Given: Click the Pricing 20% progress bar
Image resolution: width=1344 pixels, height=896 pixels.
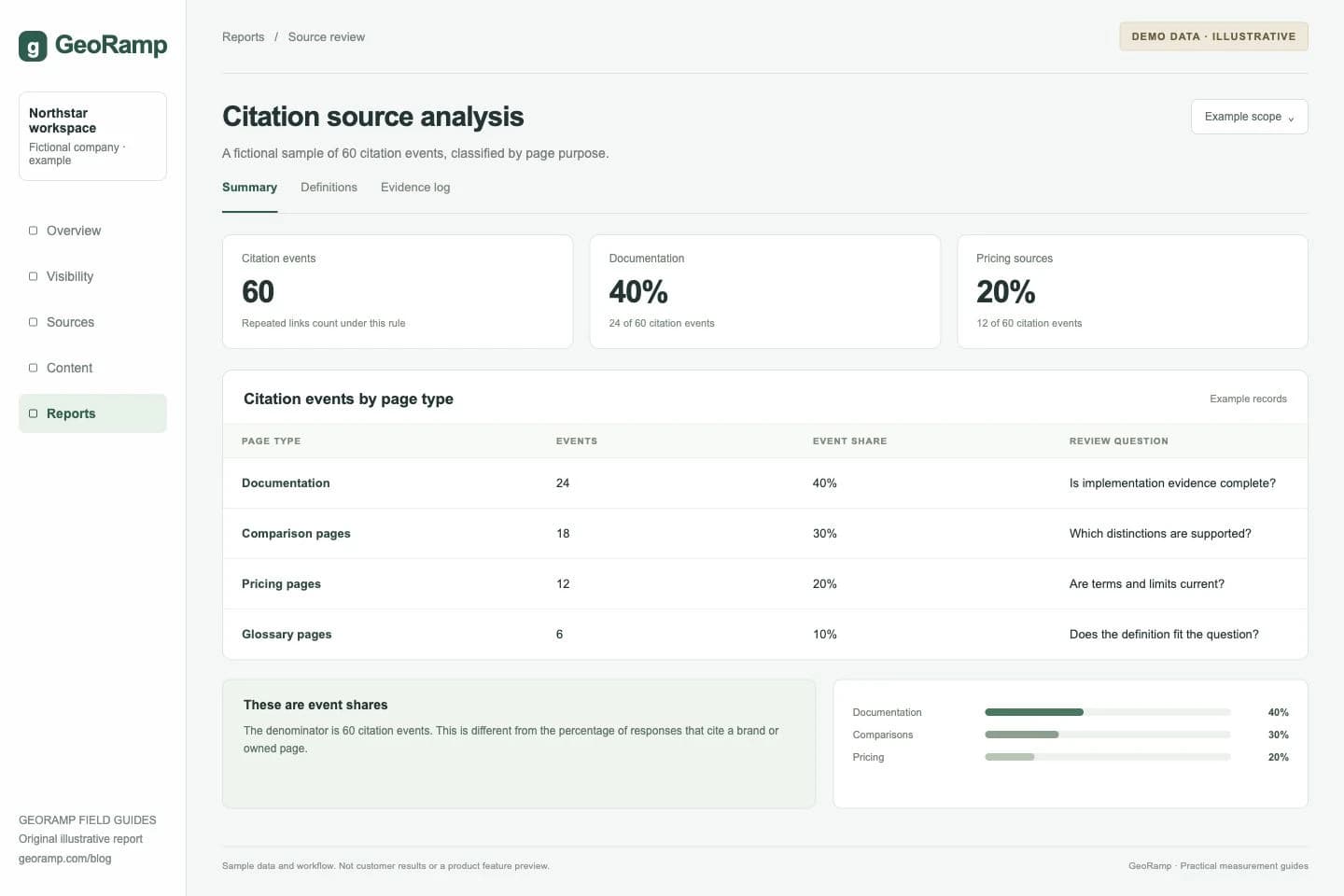Looking at the screenshot, I should click(x=1107, y=757).
